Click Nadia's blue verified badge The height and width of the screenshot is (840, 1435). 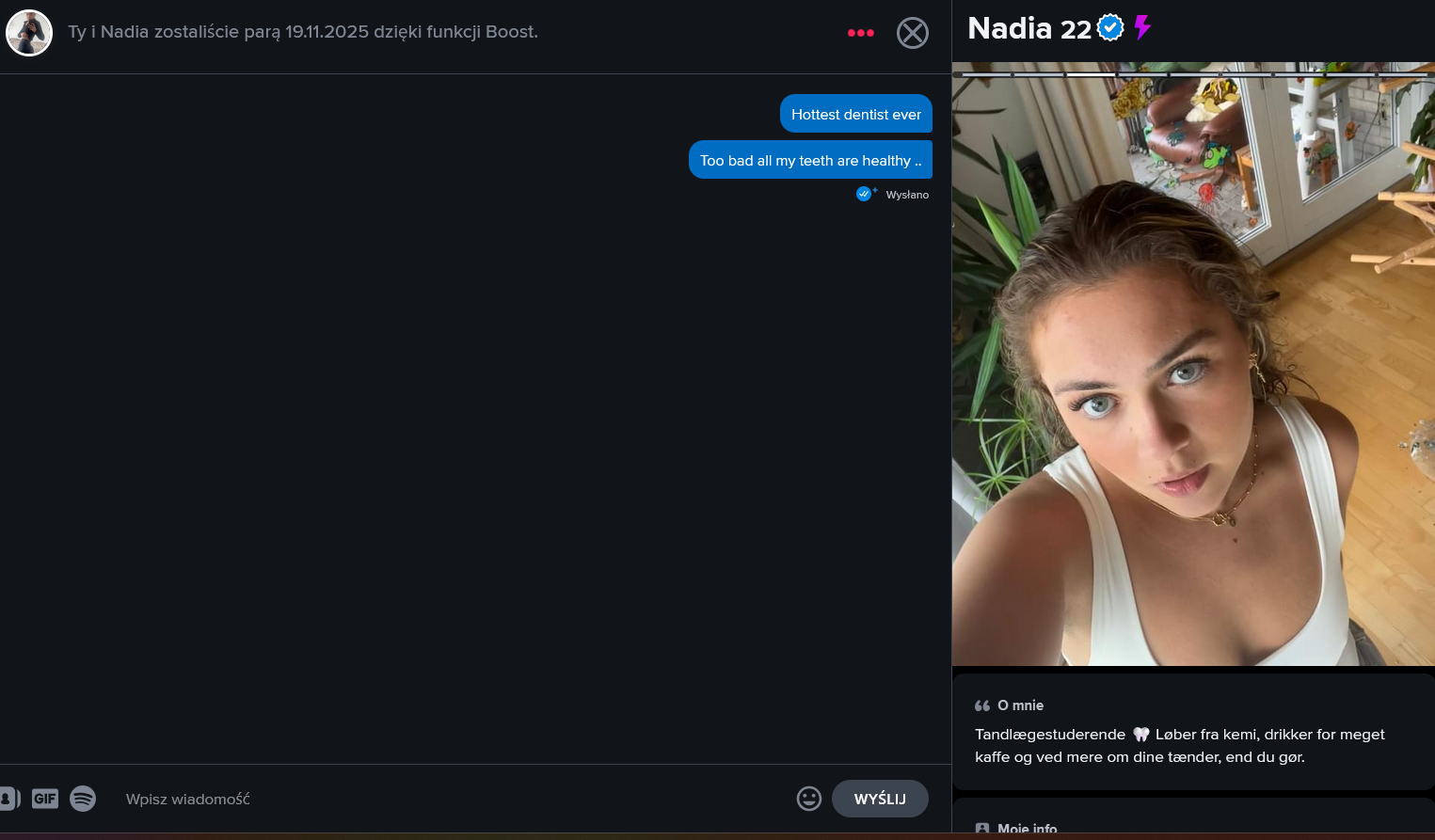point(1111,28)
